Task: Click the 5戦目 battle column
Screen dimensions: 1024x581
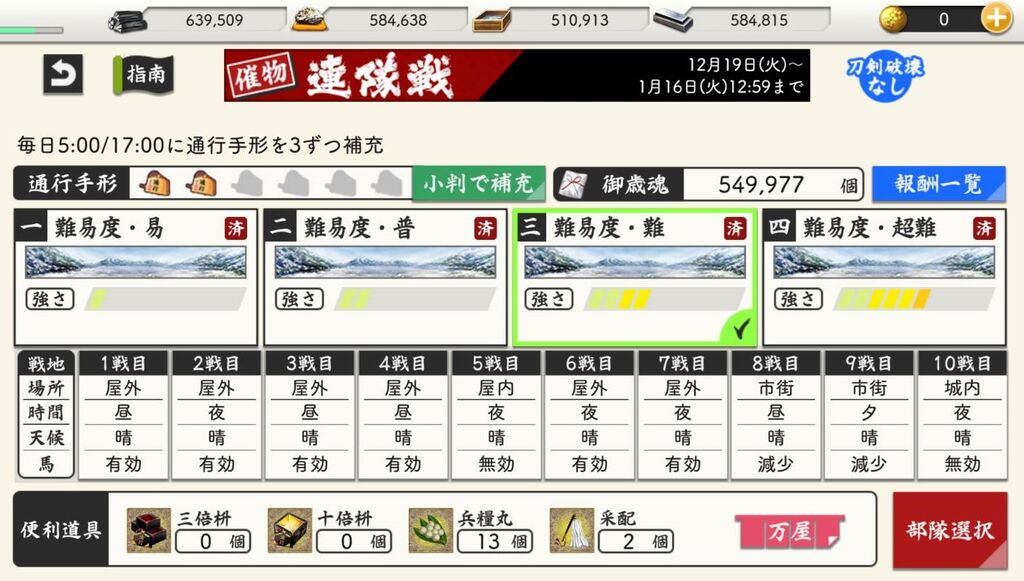Action: [496, 415]
